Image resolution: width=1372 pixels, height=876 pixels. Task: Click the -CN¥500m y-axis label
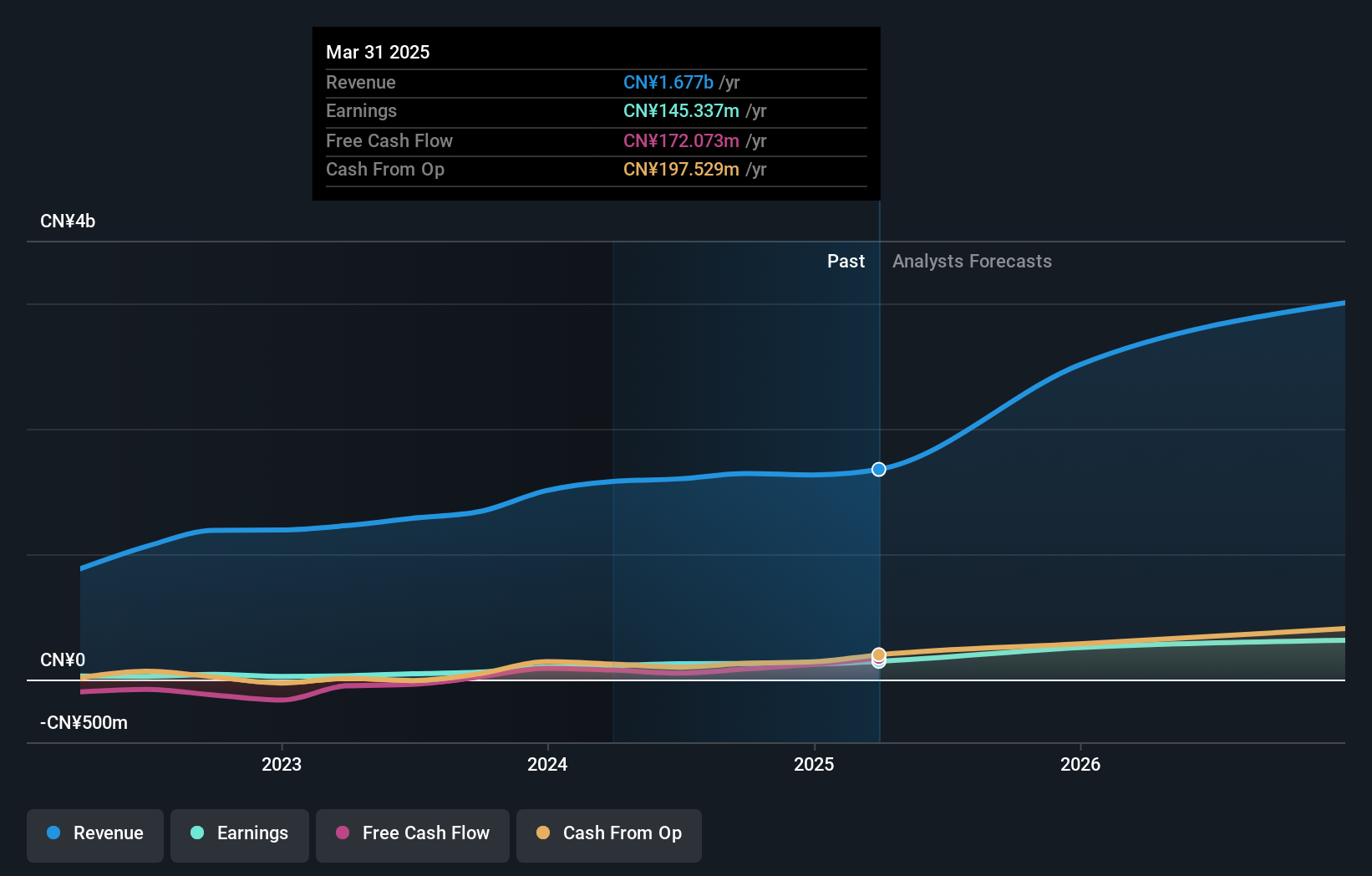[84, 723]
